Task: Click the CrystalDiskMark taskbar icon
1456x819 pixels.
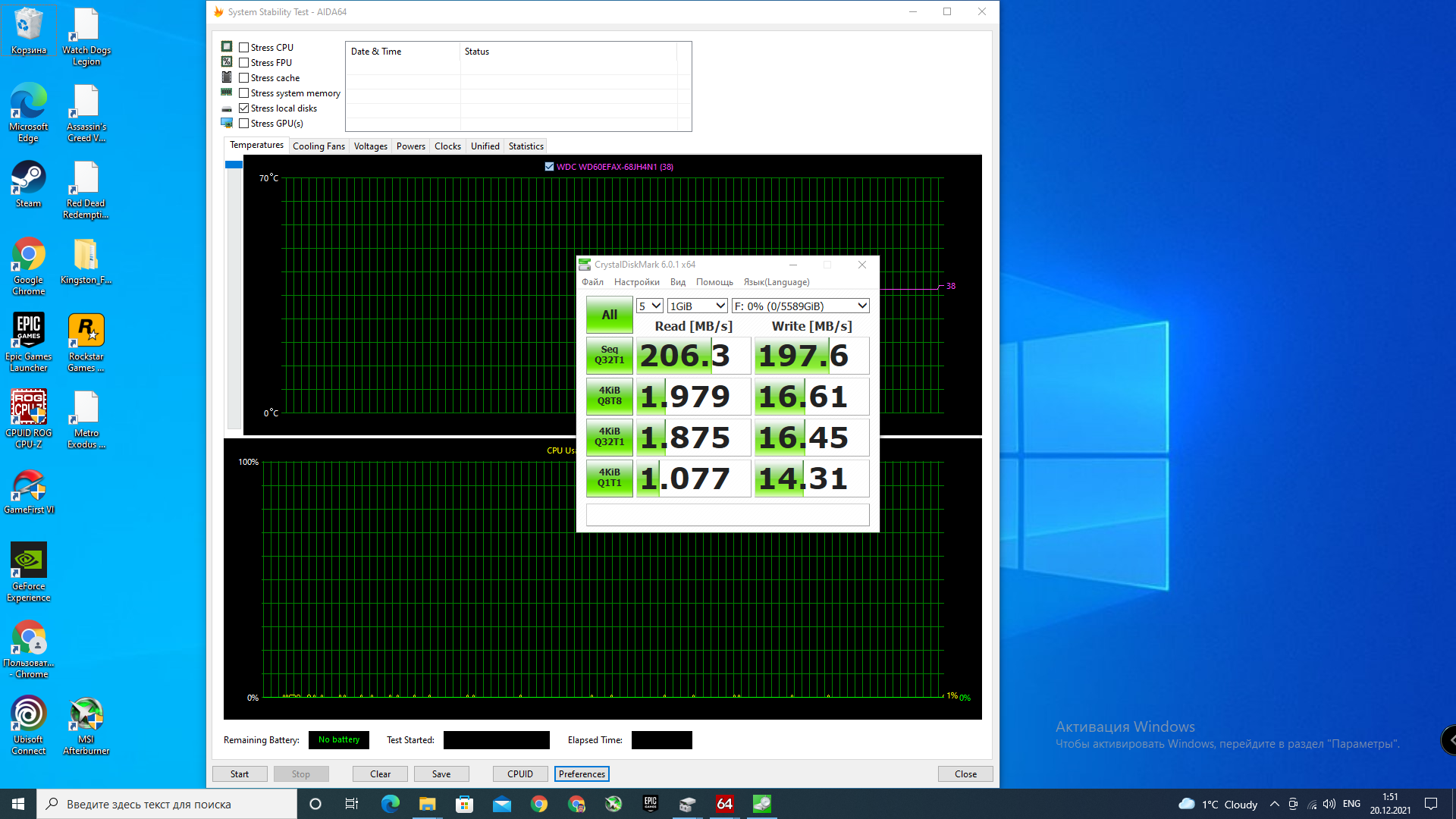Action: click(761, 804)
